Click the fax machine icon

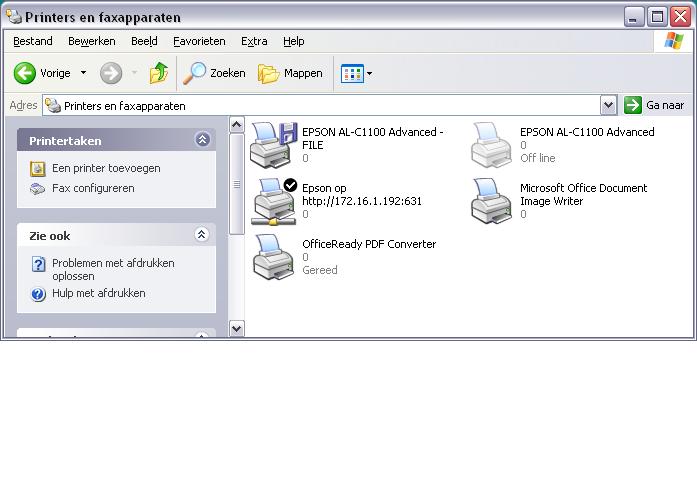pyautogui.click(x=38, y=189)
